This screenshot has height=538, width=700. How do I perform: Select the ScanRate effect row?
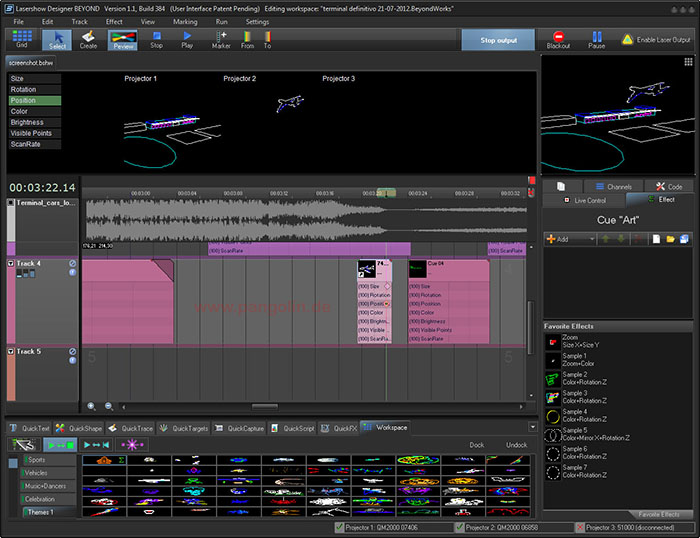[x=35, y=144]
